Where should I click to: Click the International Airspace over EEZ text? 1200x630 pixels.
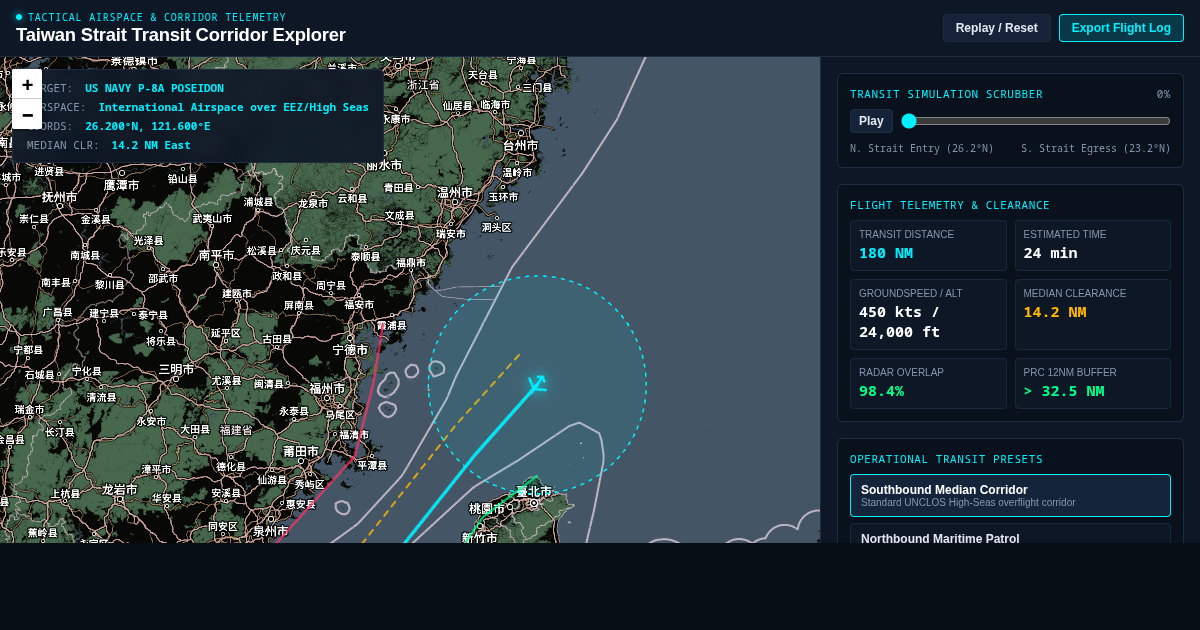click(x=233, y=107)
